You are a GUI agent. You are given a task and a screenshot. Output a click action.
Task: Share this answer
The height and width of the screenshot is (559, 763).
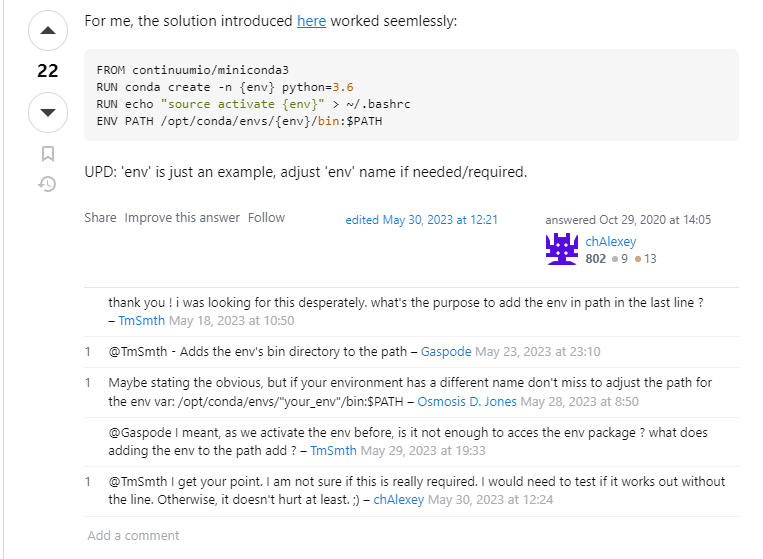point(100,218)
